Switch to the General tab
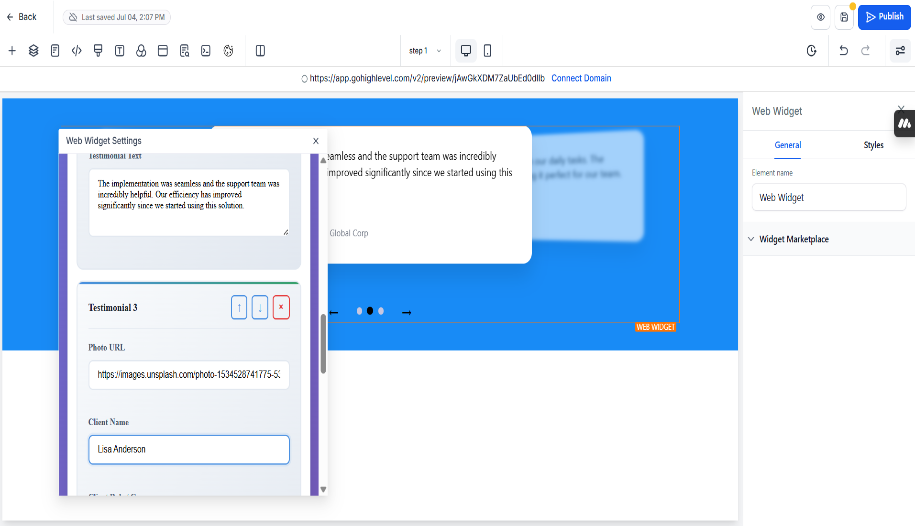 click(x=788, y=145)
